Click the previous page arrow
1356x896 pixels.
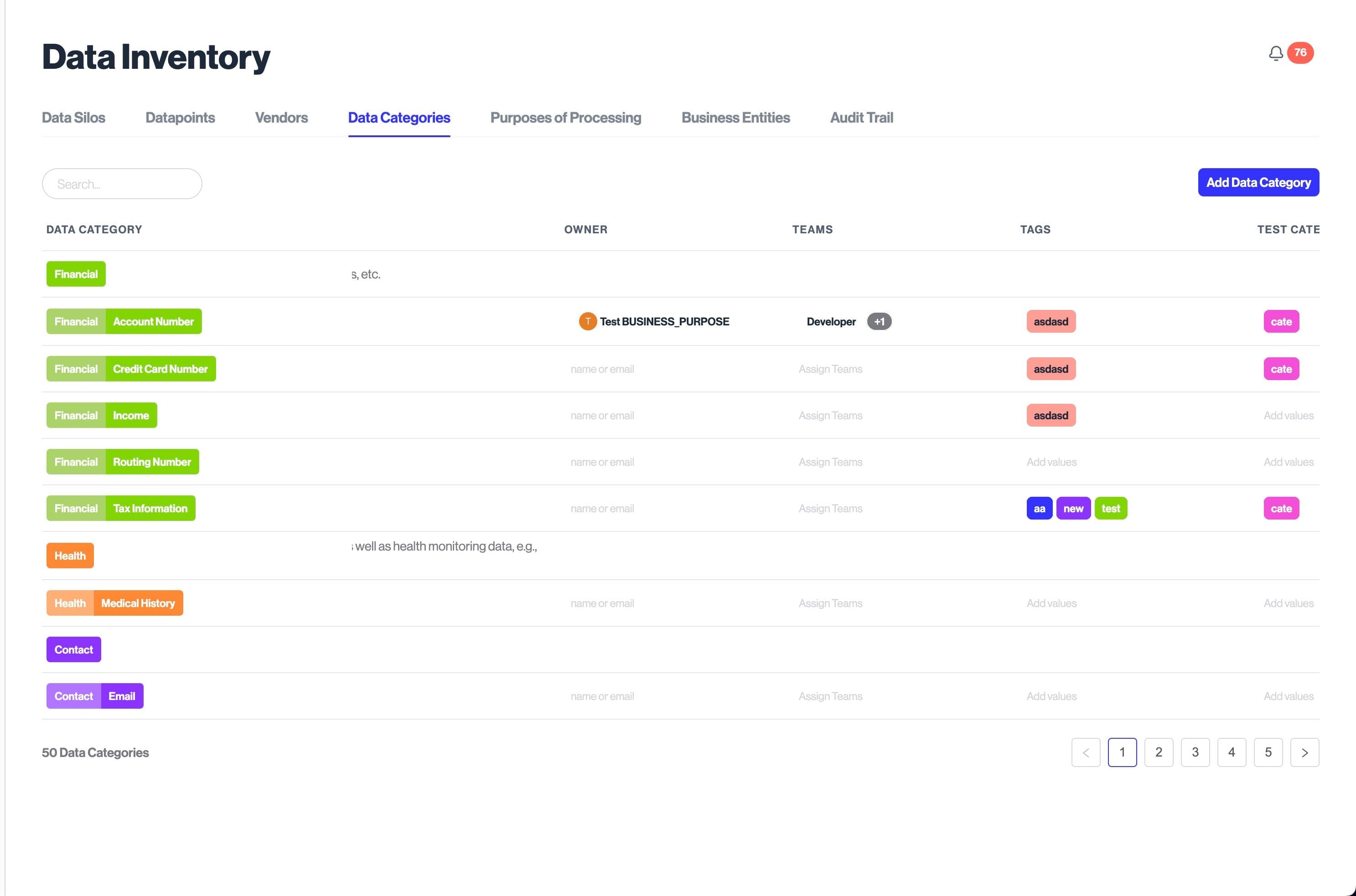(1085, 752)
